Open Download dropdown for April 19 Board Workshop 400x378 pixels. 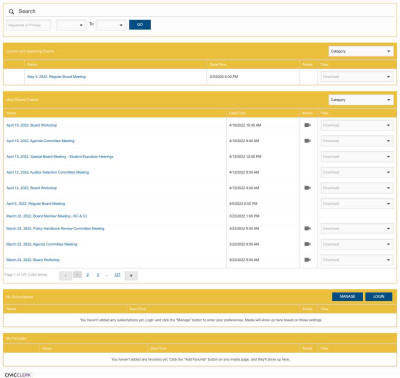pos(357,125)
